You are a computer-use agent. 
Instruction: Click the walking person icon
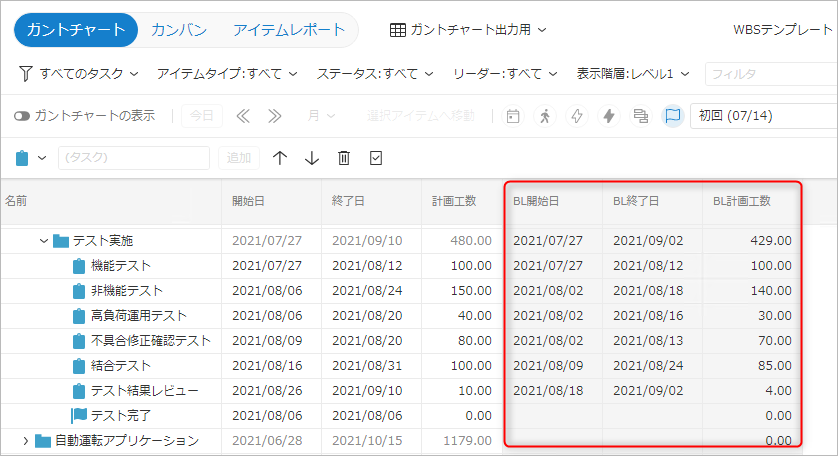(x=545, y=116)
